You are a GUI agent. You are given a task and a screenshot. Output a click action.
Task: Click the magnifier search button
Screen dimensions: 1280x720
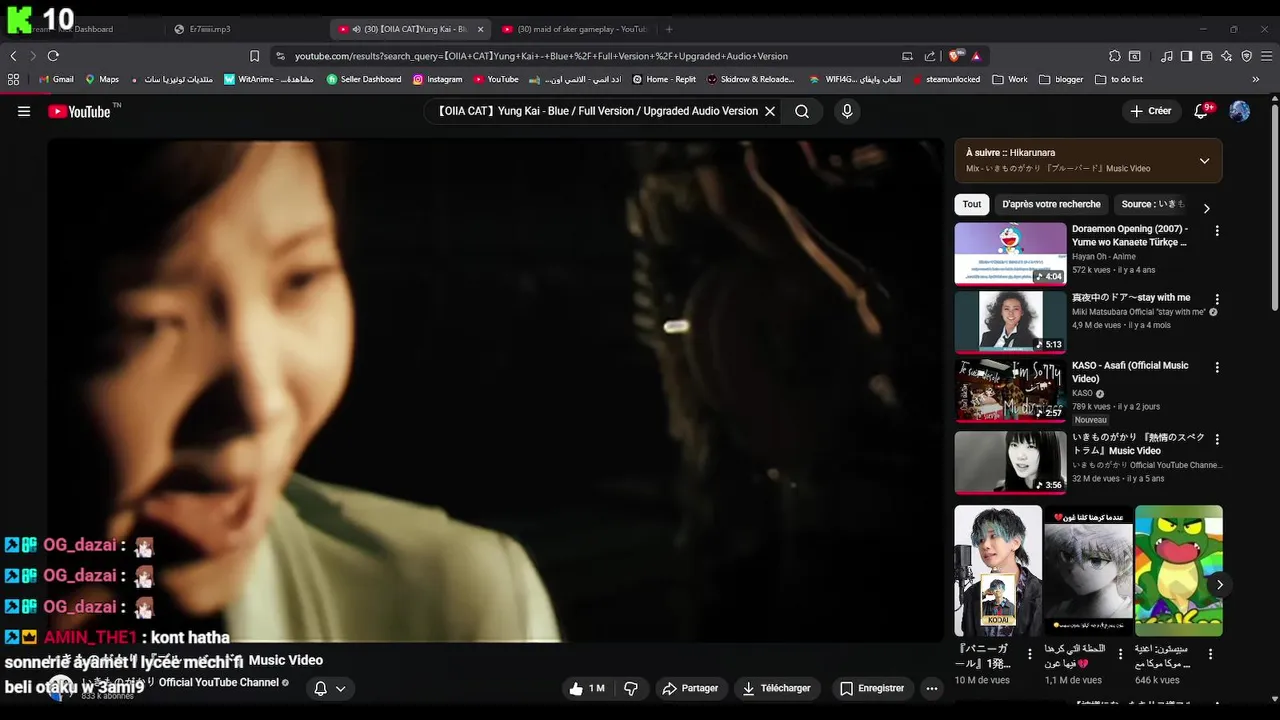(x=802, y=111)
